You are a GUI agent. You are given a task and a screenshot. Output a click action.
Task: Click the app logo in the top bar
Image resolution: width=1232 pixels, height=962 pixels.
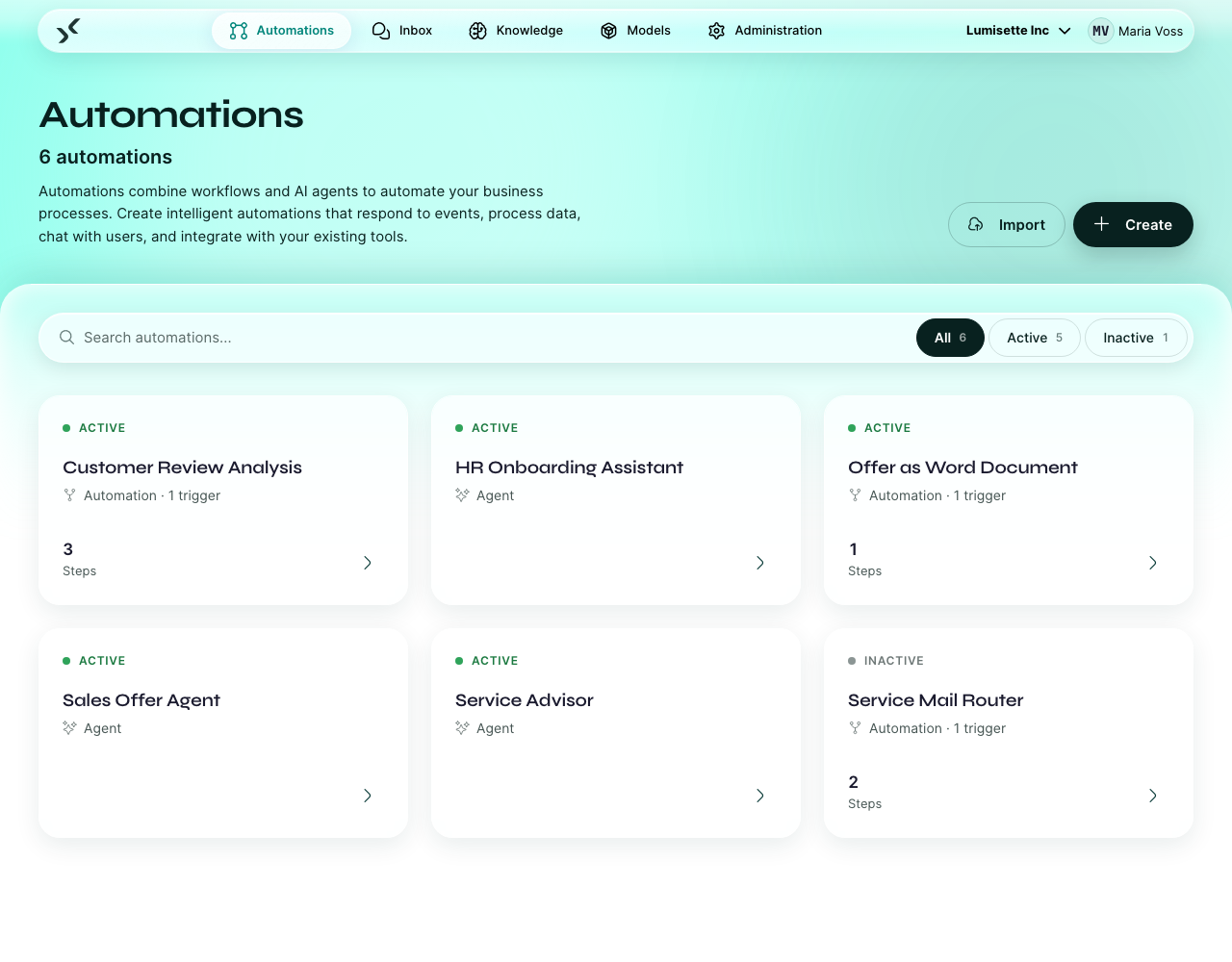(67, 31)
